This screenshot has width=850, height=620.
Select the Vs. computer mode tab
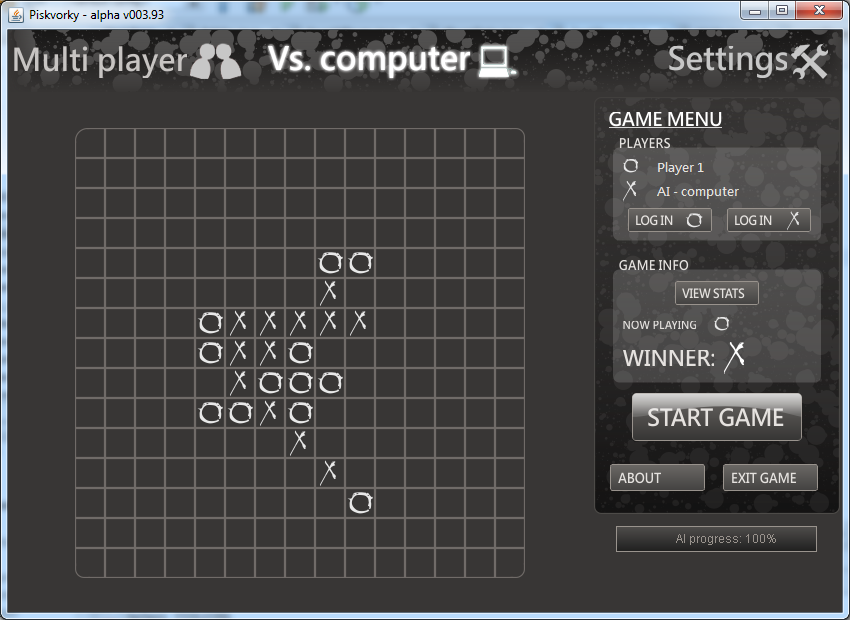point(393,59)
